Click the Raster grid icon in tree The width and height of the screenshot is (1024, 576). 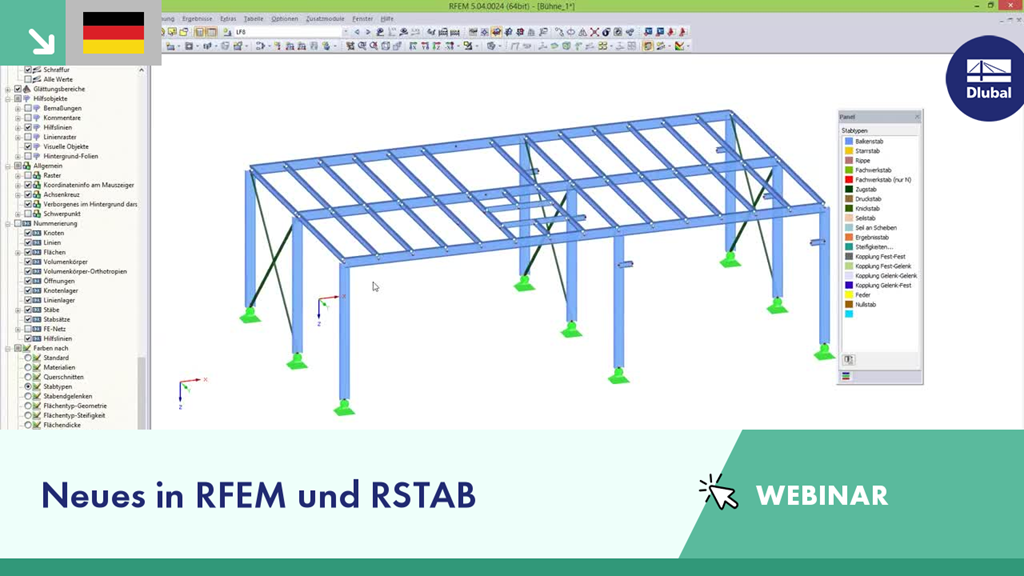pyautogui.click(x=37, y=176)
